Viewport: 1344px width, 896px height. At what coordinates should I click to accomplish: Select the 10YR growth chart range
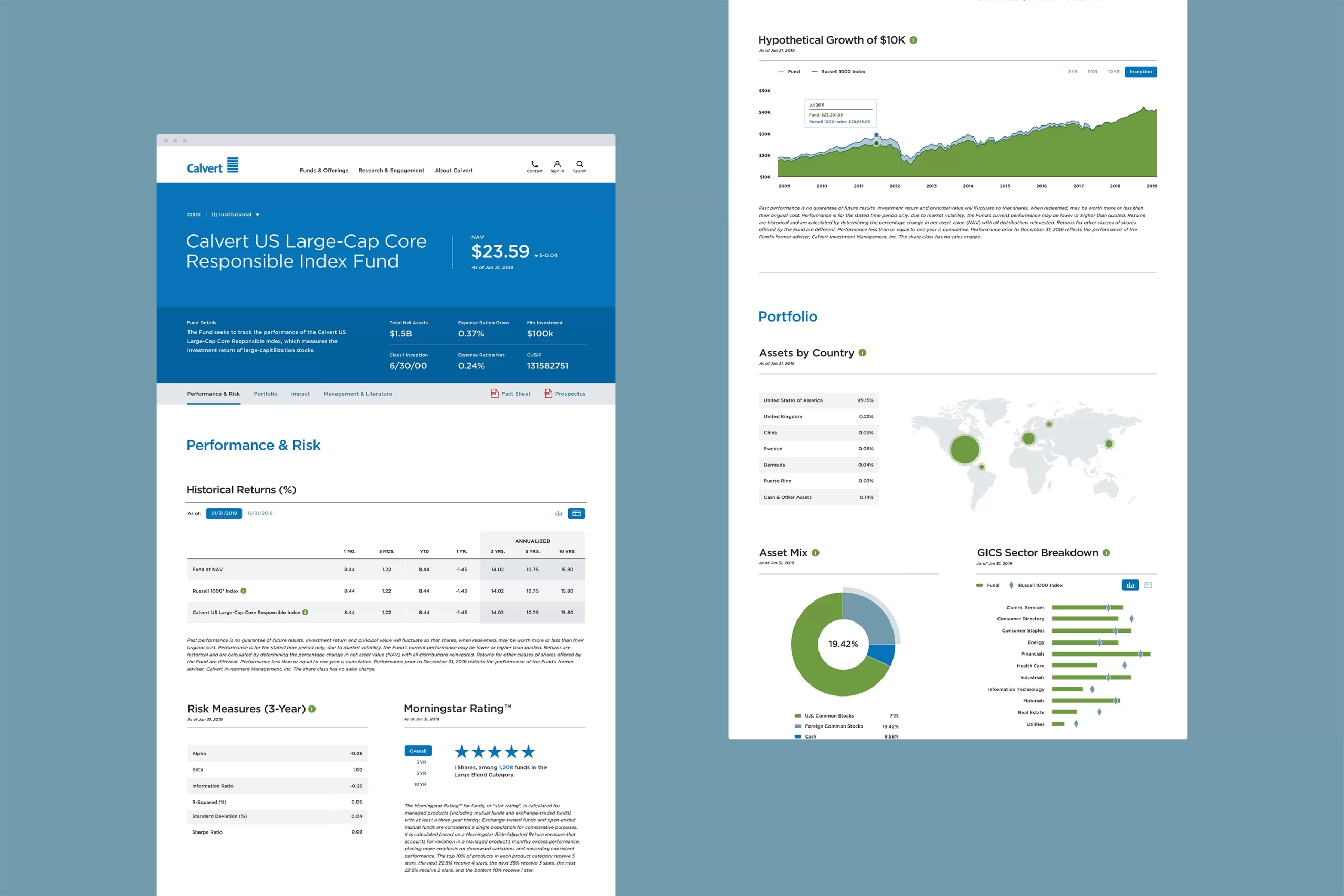click(1114, 72)
